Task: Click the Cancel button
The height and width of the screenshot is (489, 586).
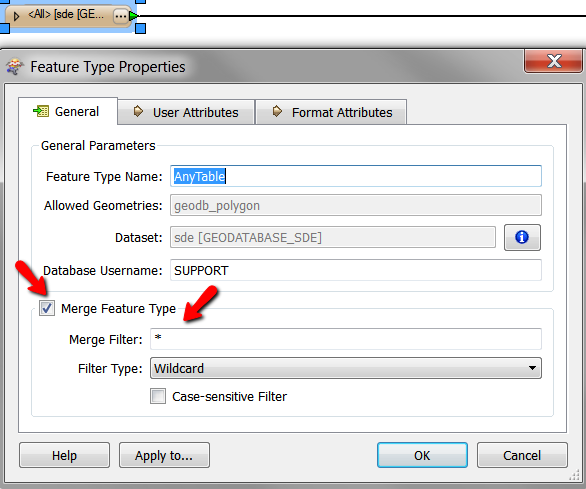Action: coord(522,455)
